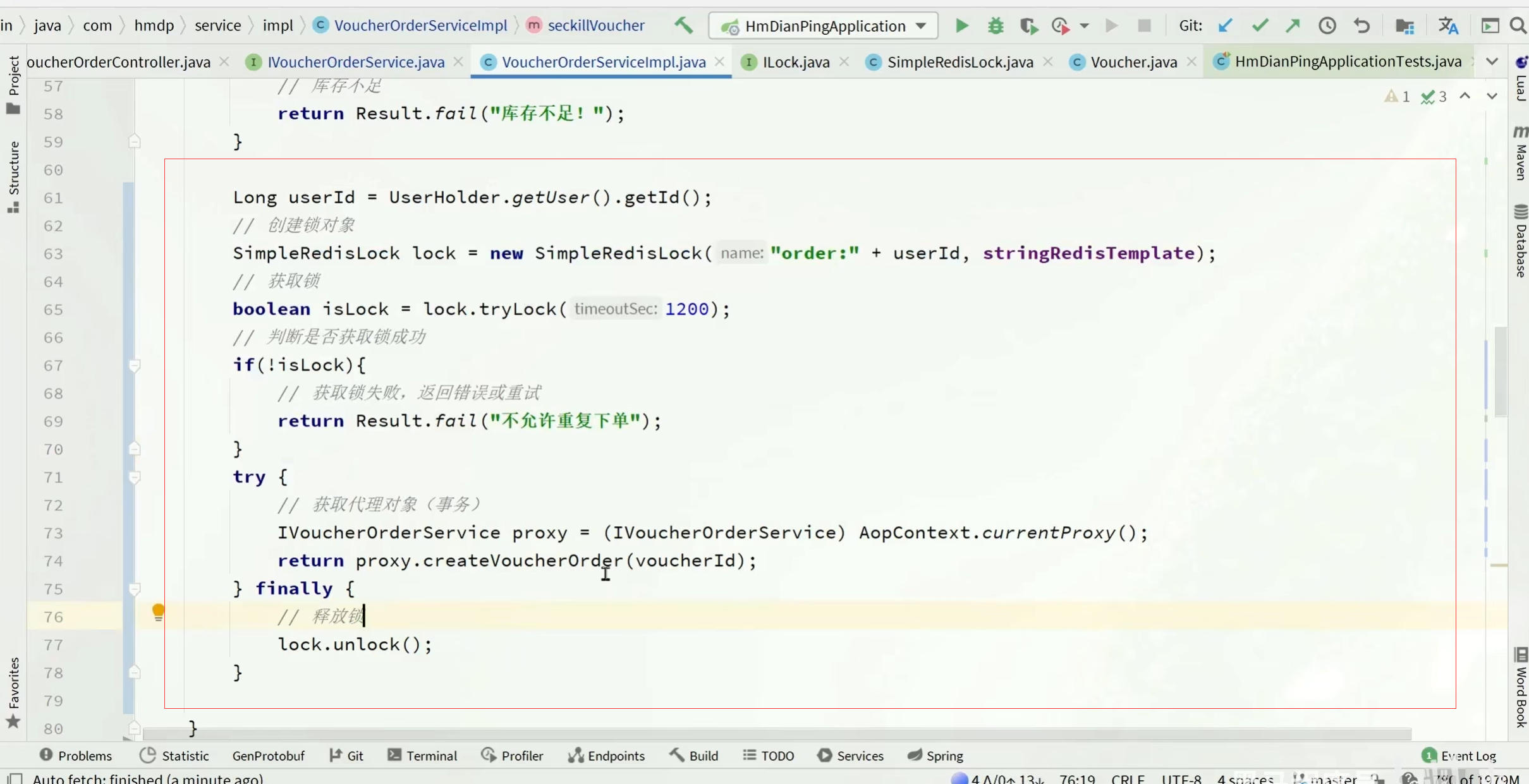Viewport: 1529px width, 784px height.
Task: Click the Build project hammer icon
Action: tap(683, 26)
